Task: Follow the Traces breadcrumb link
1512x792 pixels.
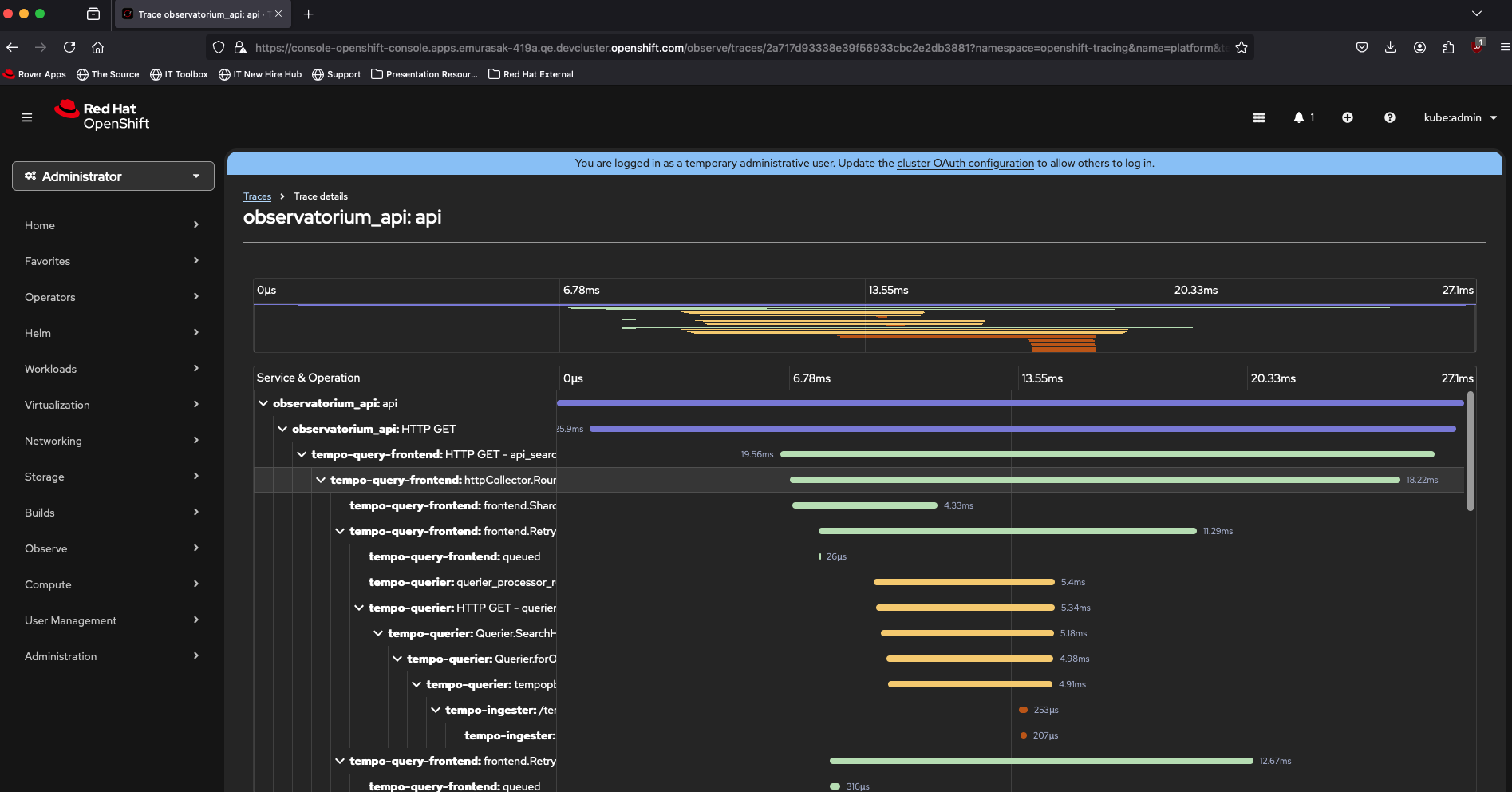Action: click(x=257, y=196)
